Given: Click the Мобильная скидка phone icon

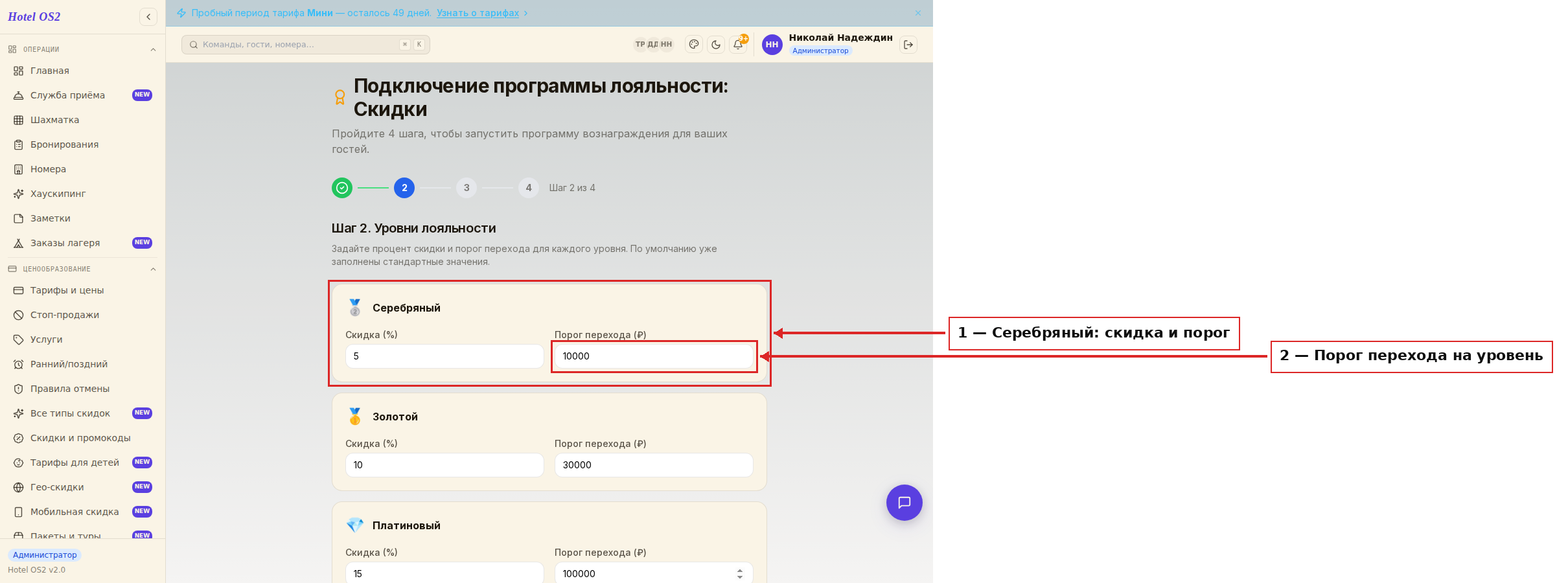Looking at the screenshot, I should point(19,512).
